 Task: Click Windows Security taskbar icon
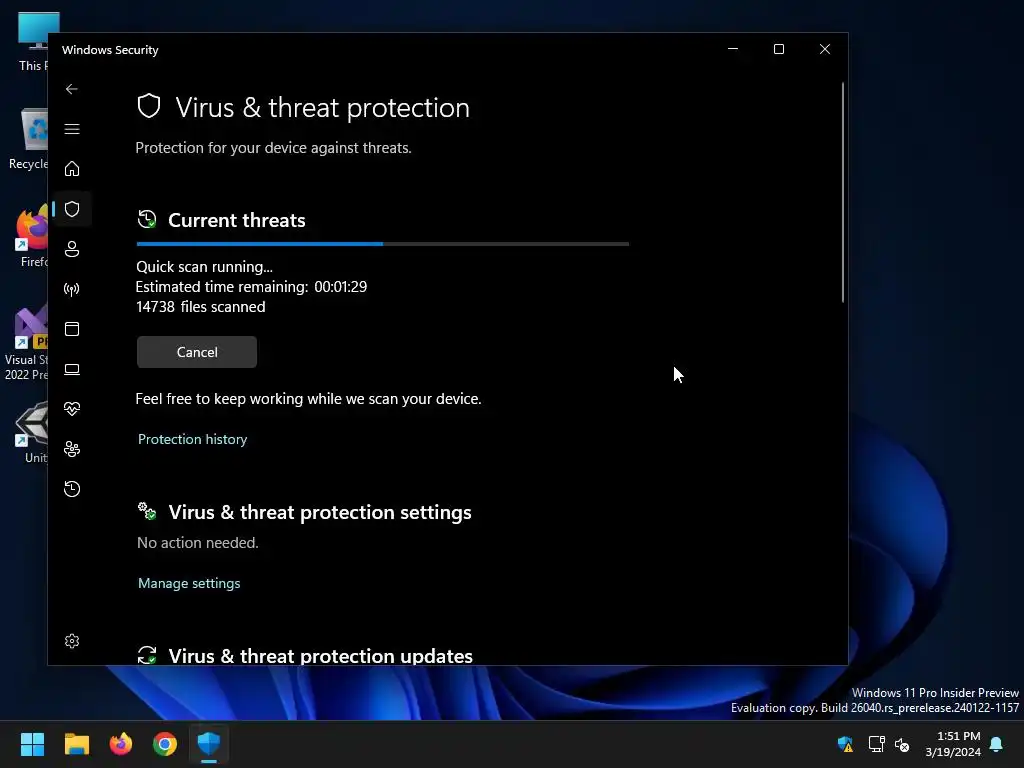(209, 744)
